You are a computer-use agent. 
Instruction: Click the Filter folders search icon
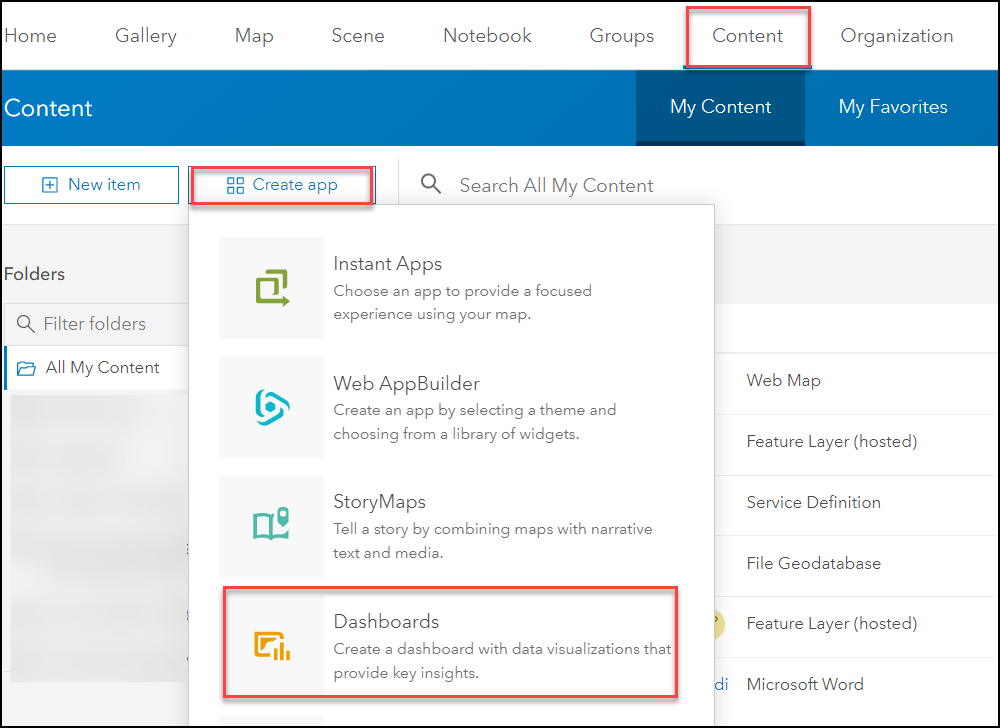coord(26,324)
